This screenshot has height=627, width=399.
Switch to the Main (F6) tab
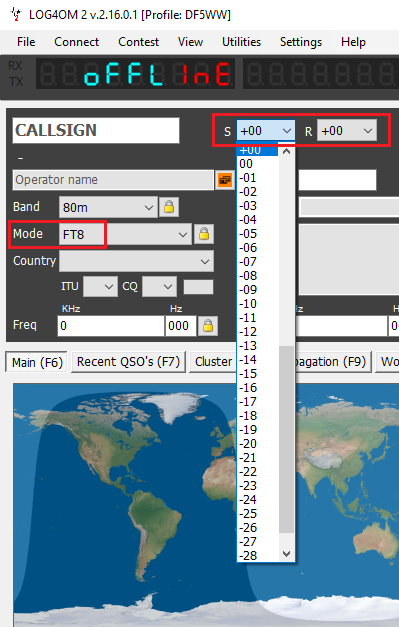pos(37,362)
